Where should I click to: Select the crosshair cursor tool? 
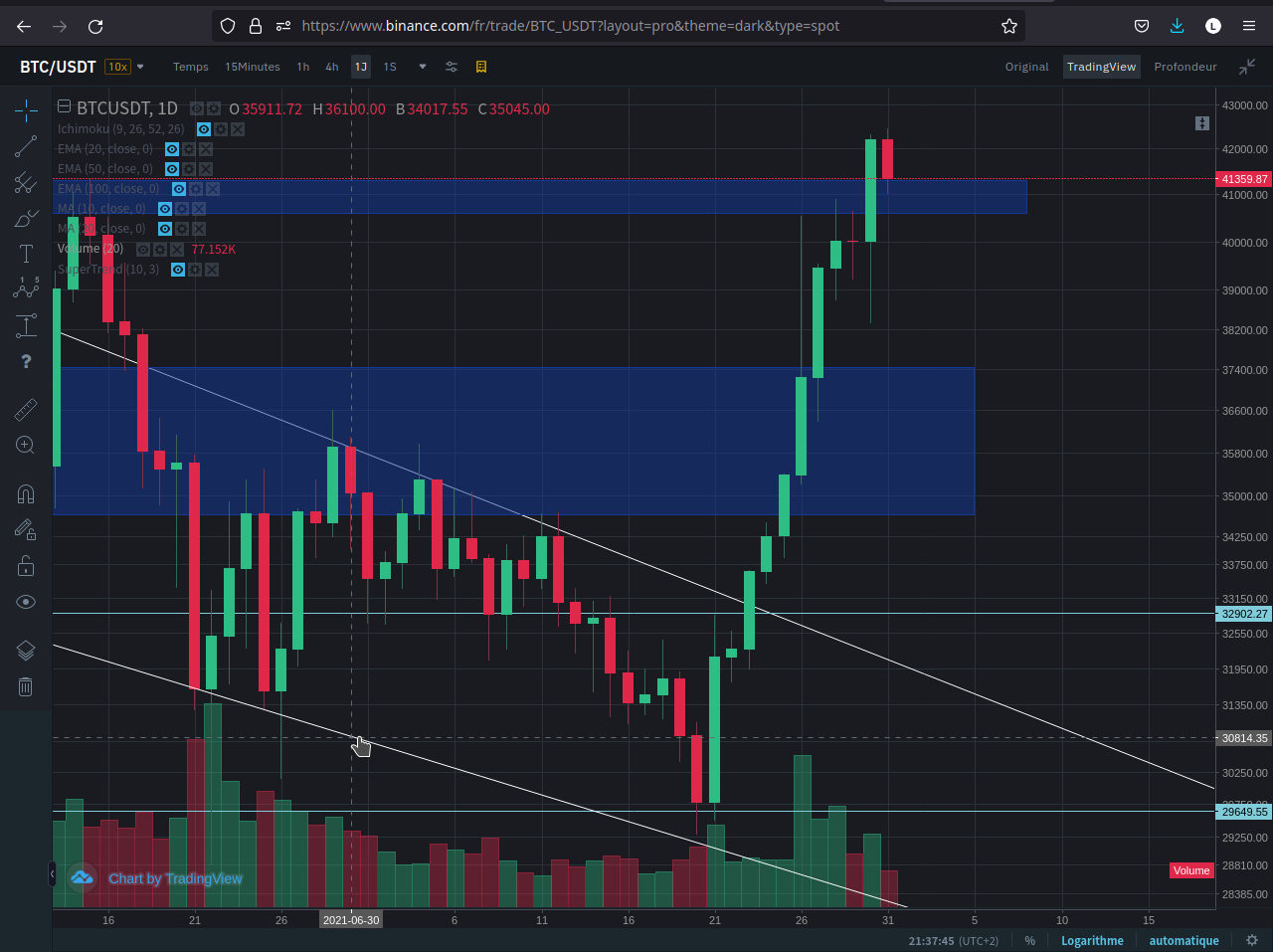pyautogui.click(x=26, y=109)
